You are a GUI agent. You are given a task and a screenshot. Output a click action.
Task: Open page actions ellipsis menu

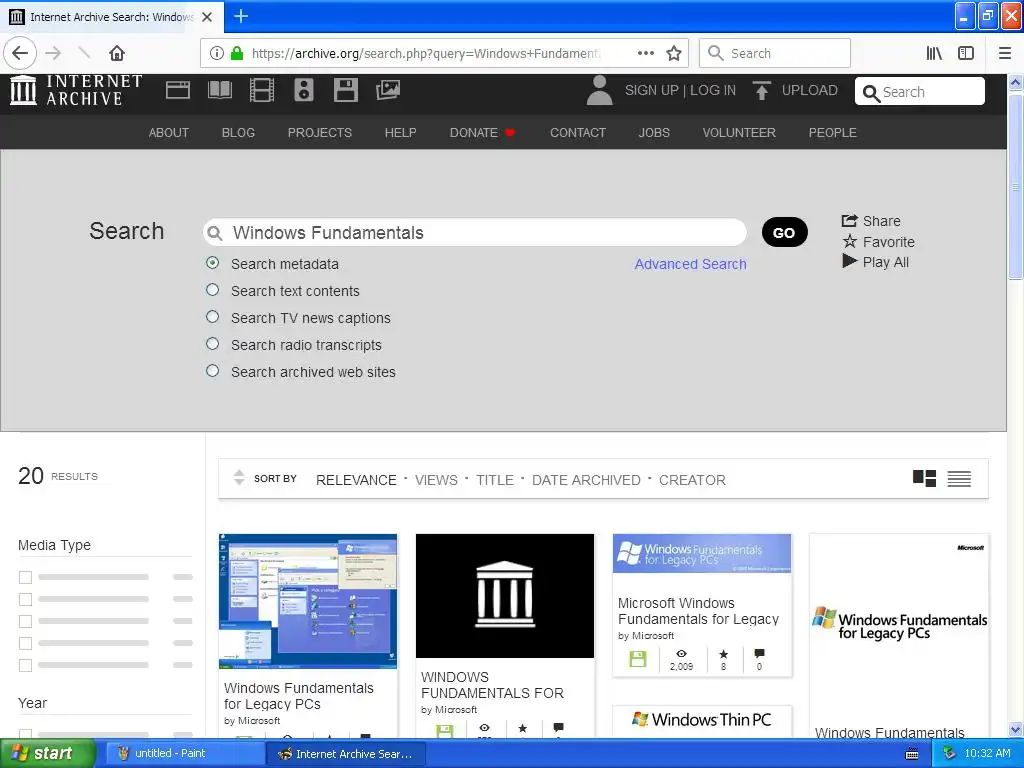point(646,53)
